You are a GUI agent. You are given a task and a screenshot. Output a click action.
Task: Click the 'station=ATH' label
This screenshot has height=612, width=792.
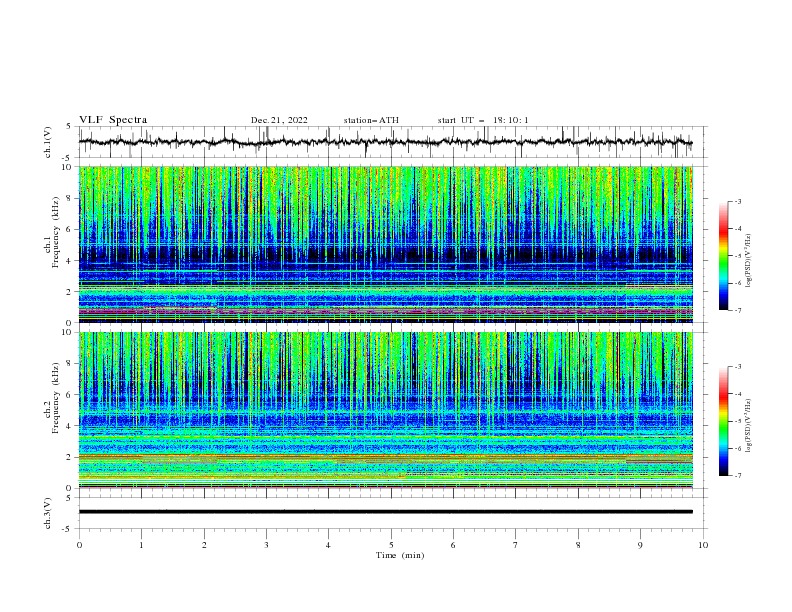click(x=371, y=120)
